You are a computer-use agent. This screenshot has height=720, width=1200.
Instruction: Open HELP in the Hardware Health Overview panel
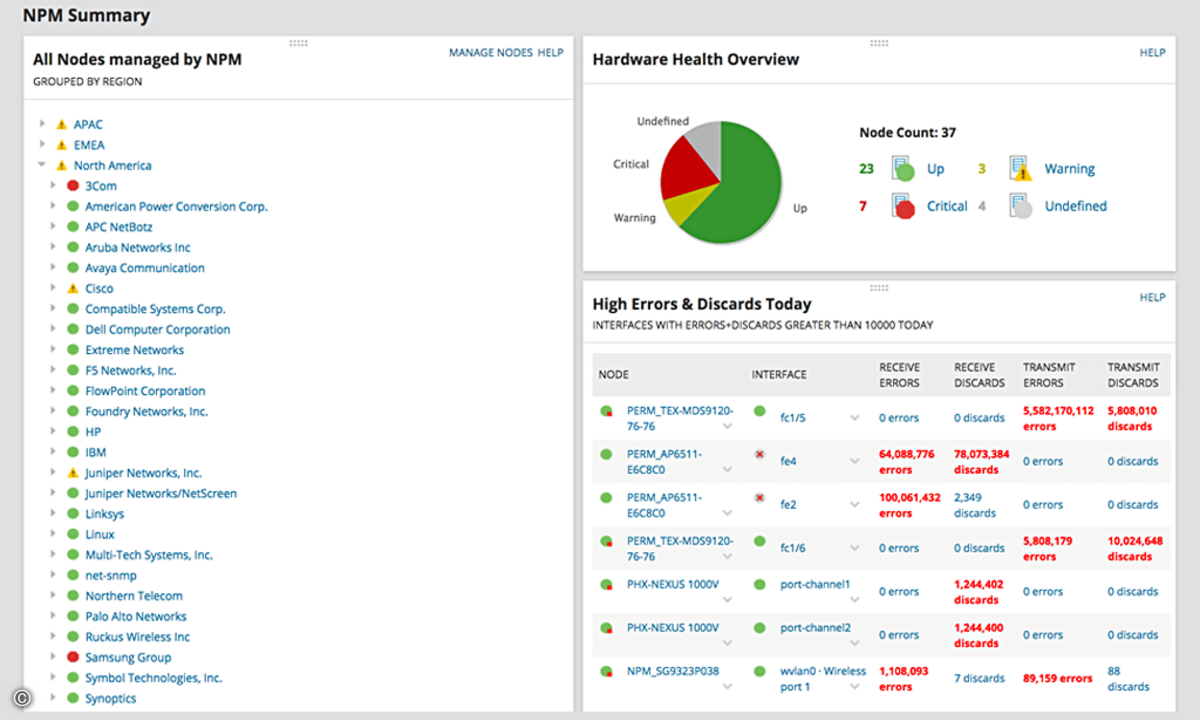(x=1152, y=52)
